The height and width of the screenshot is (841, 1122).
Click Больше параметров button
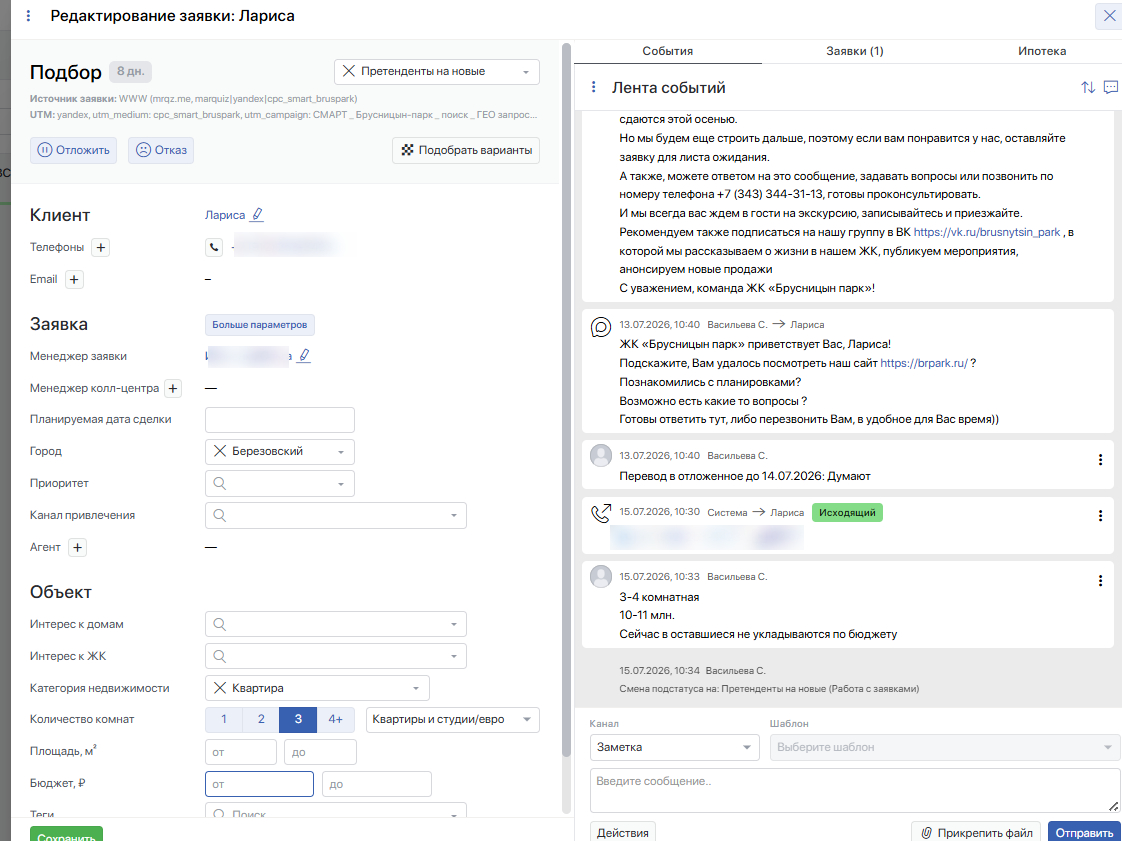tap(260, 325)
